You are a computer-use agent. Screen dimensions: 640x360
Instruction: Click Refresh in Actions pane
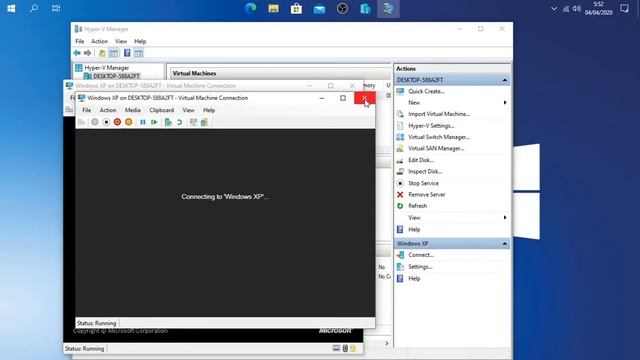[x=418, y=206]
